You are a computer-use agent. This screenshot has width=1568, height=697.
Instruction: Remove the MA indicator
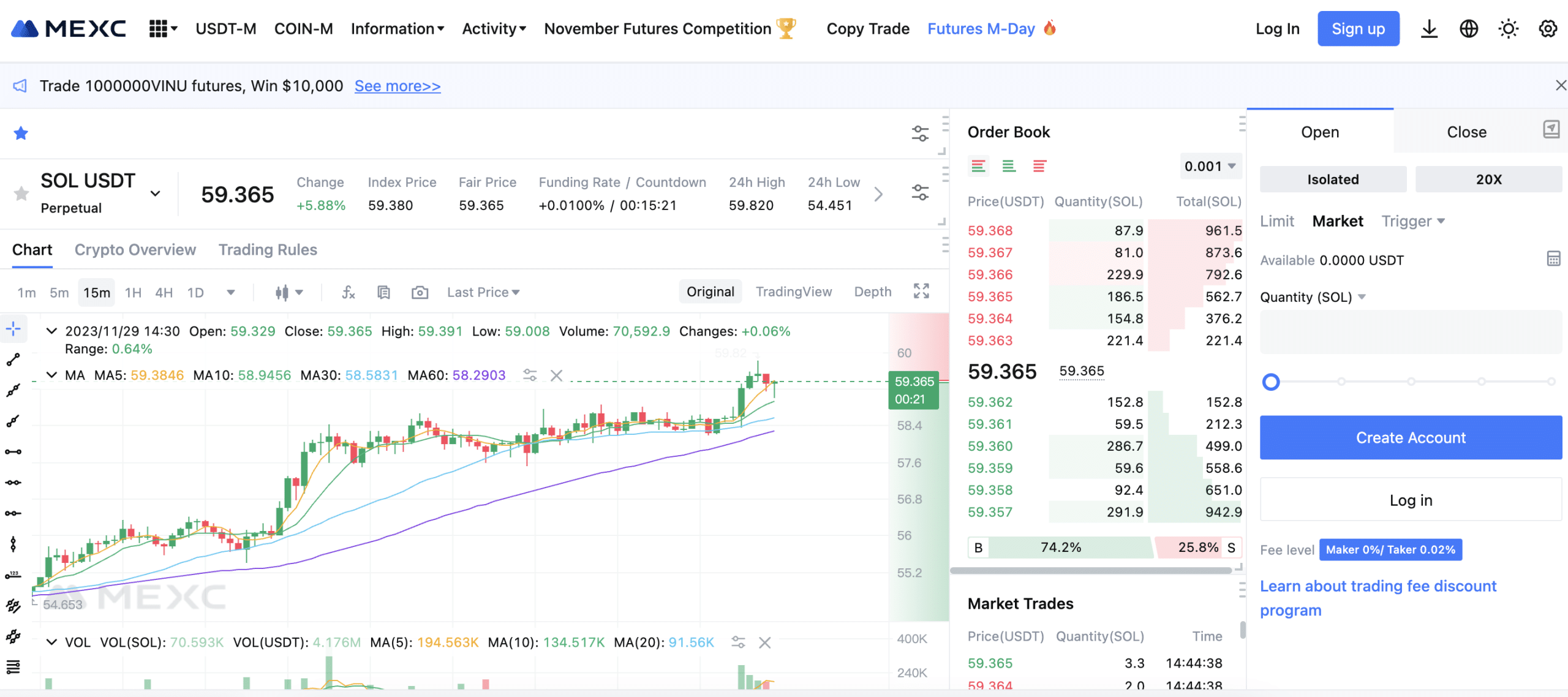click(x=556, y=375)
